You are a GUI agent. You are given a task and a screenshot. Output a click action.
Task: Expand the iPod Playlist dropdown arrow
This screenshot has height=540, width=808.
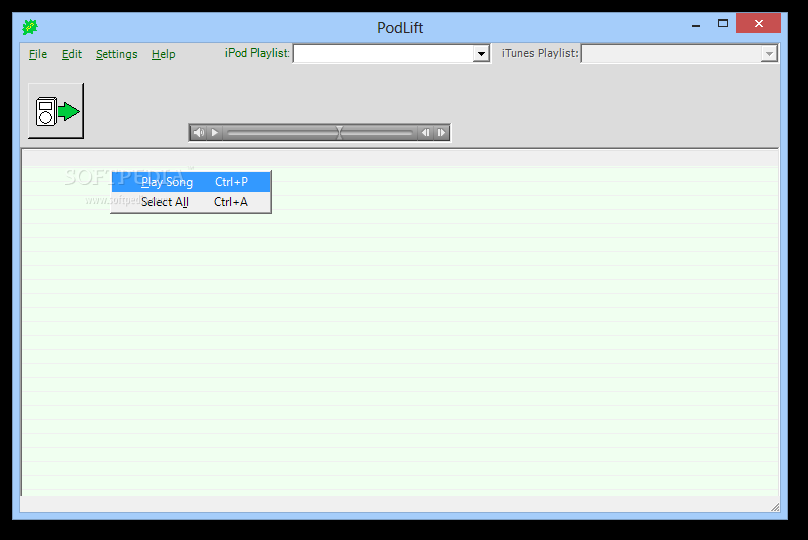tap(481, 54)
